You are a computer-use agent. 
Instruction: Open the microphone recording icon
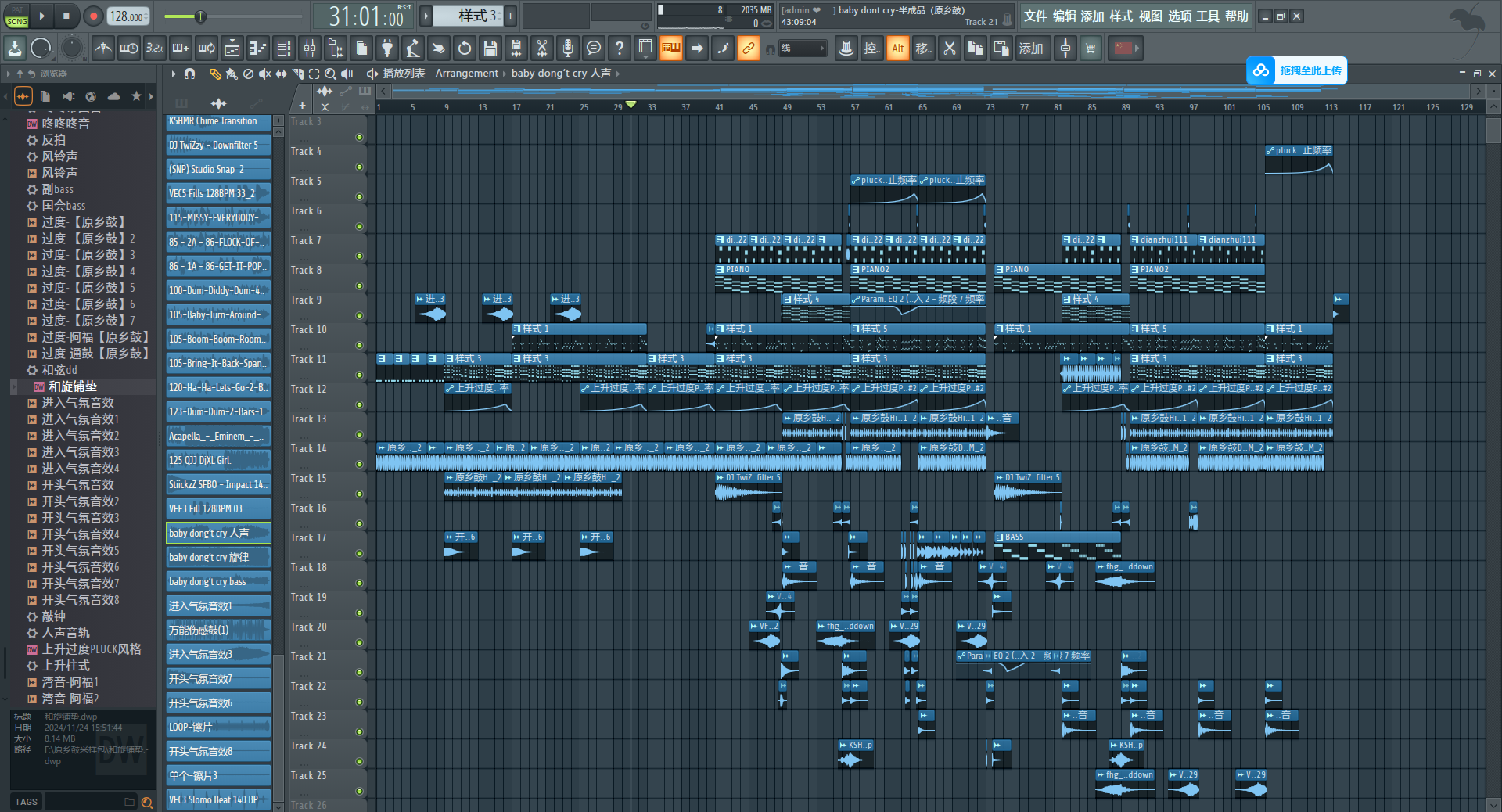click(x=568, y=49)
